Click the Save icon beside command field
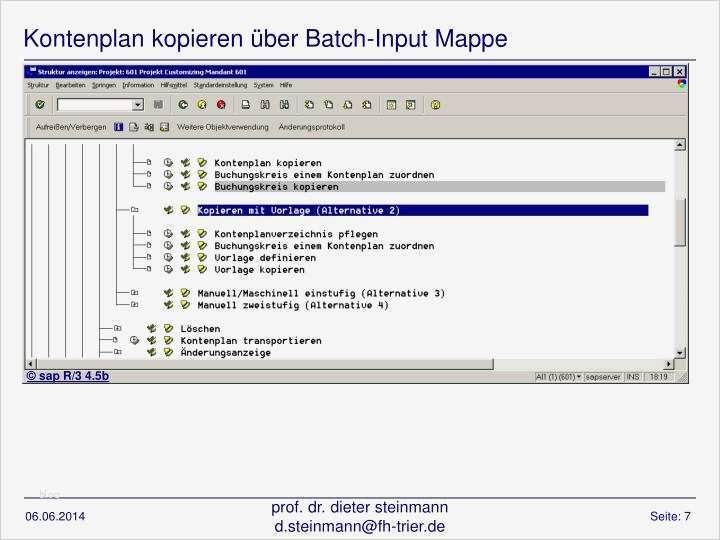The height and width of the screenshot is (540, 720). click(158, 105)
